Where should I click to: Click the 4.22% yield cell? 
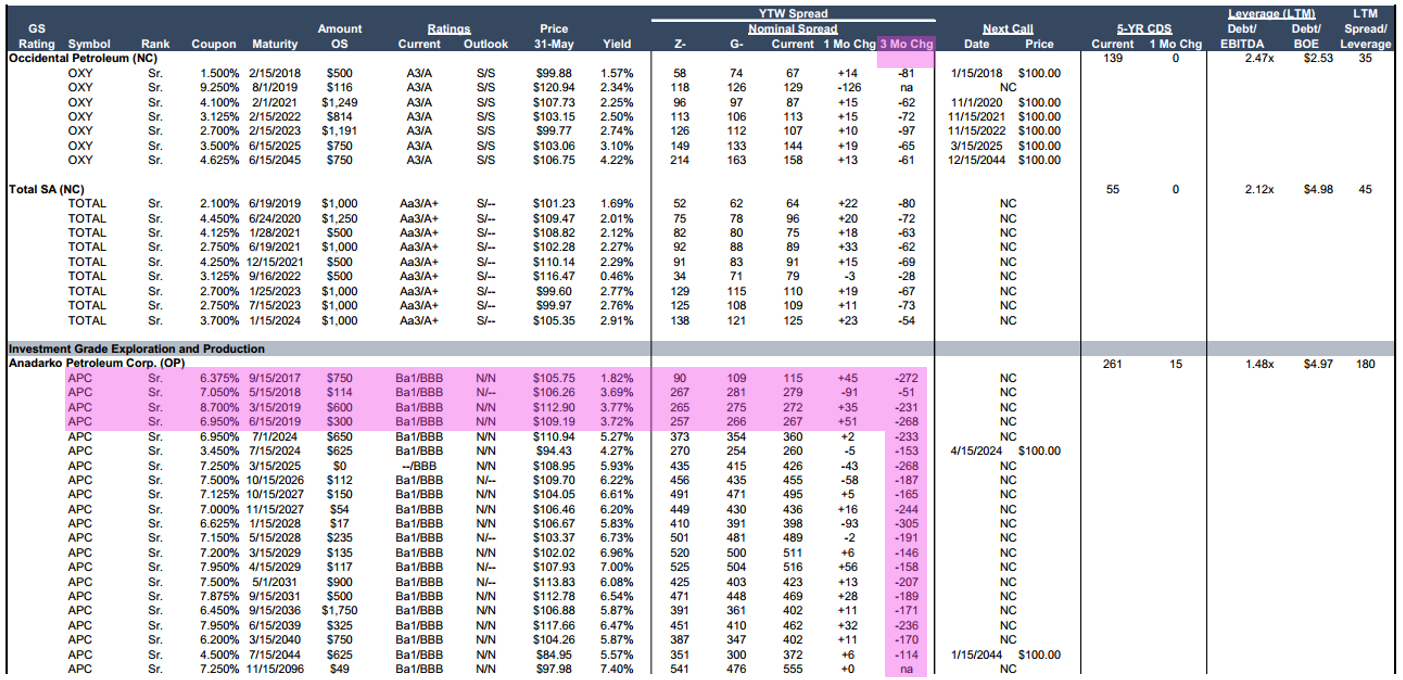tap(617, 160)
